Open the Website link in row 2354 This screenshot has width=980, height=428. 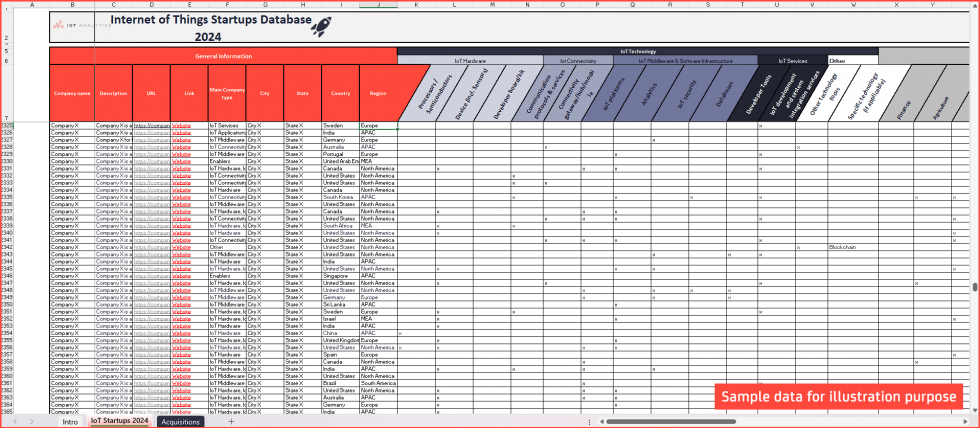tap(181, 333)
